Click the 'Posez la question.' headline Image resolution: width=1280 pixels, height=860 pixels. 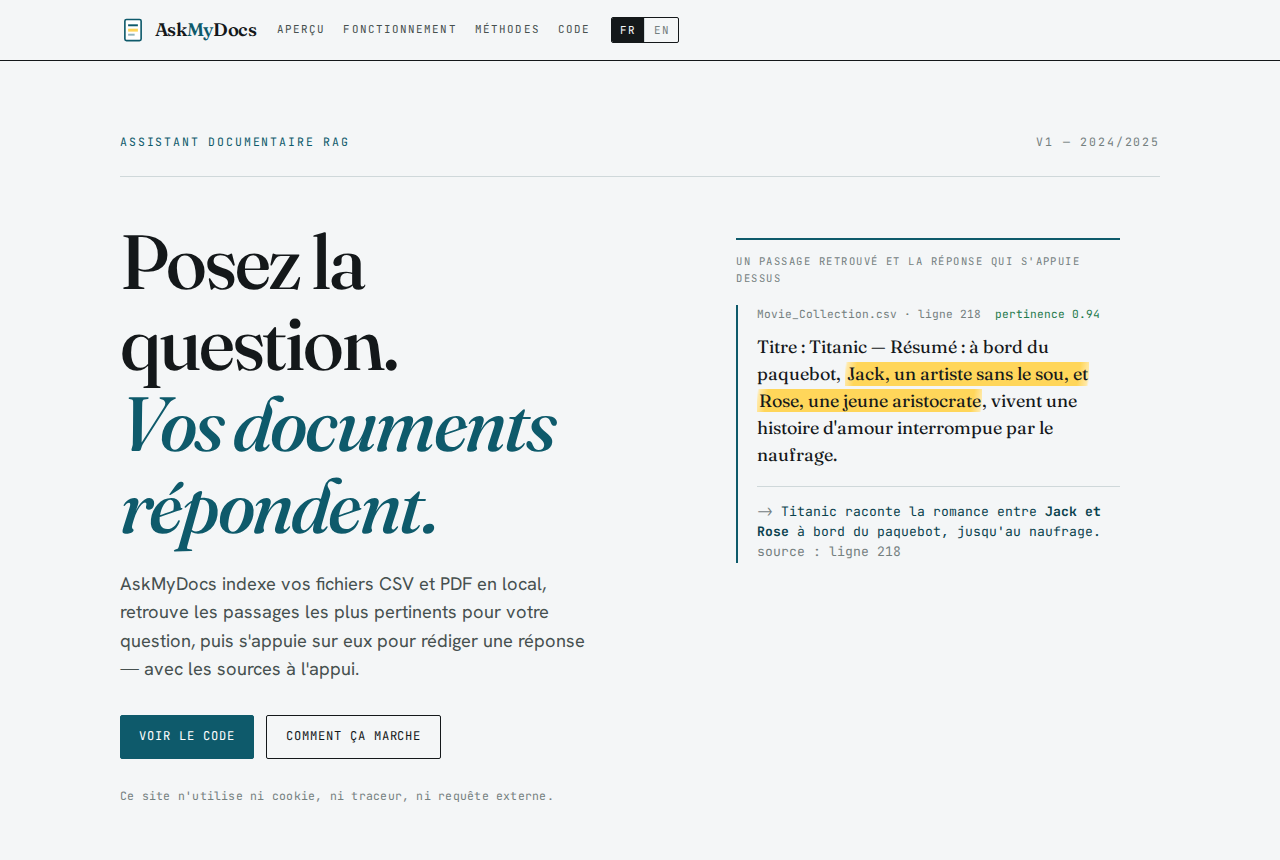tap(260, 307)
